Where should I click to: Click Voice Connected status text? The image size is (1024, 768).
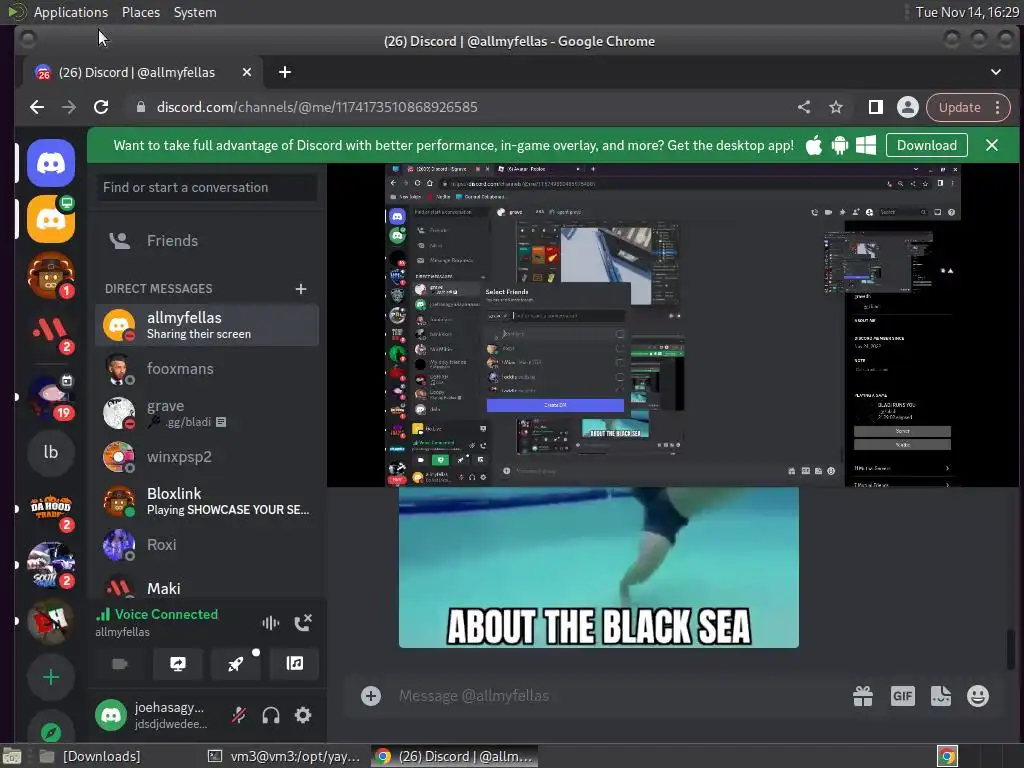coord(167,615)
